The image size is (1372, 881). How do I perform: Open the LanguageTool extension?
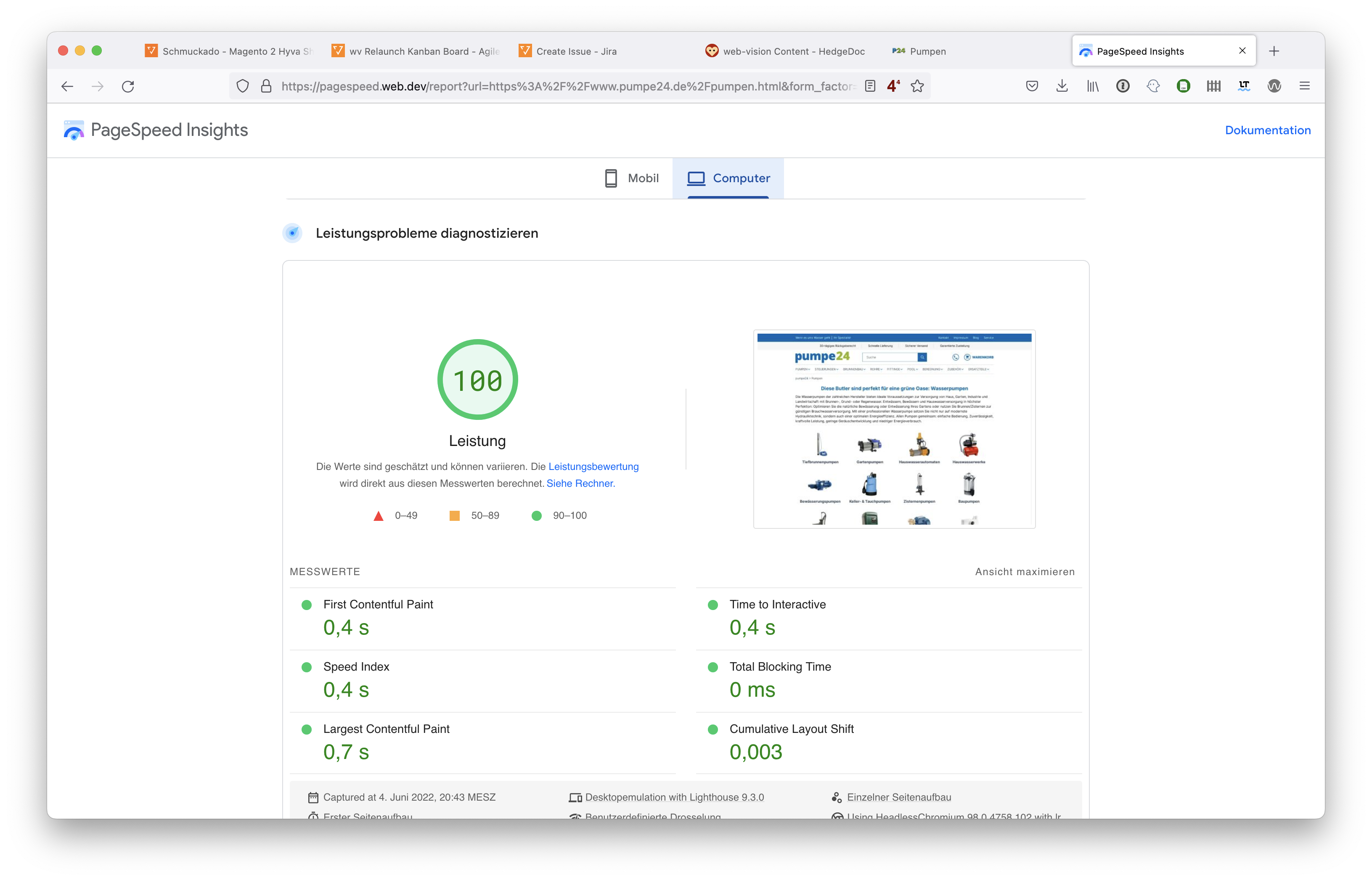tap(1245, 86)
